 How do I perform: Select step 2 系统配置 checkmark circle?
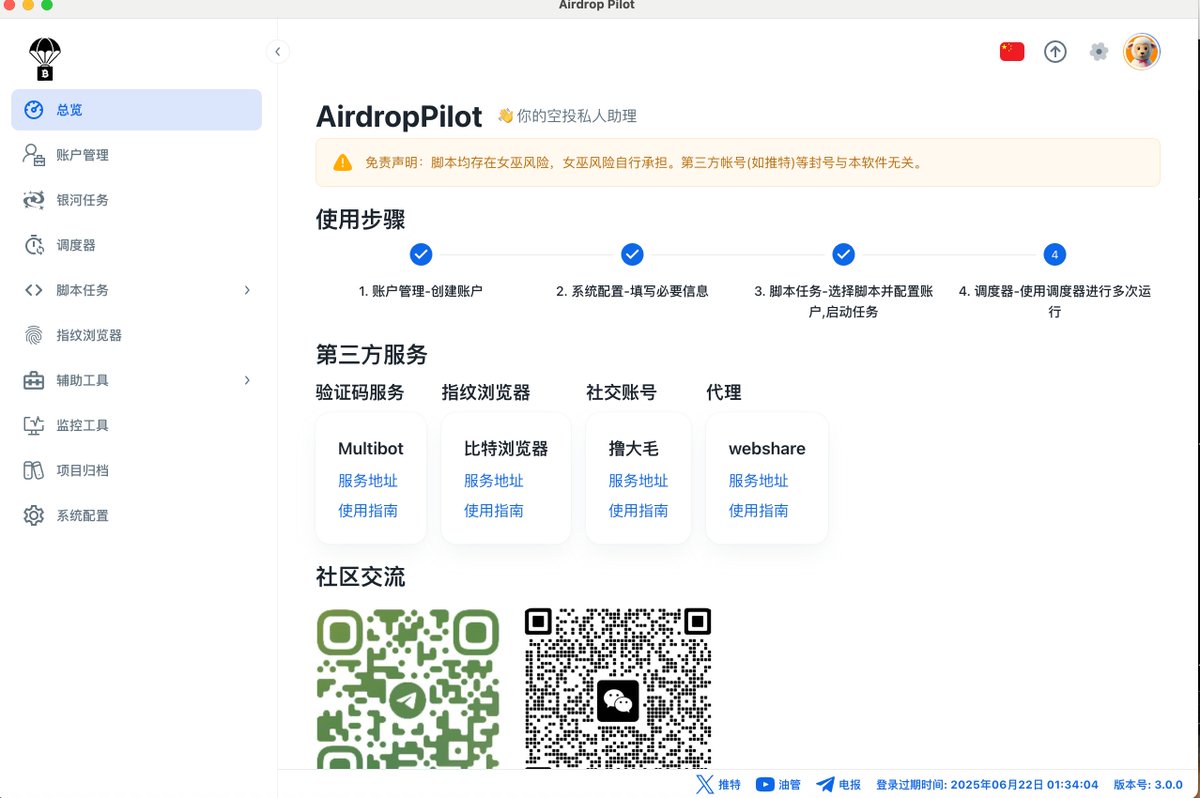pos(632,254)
